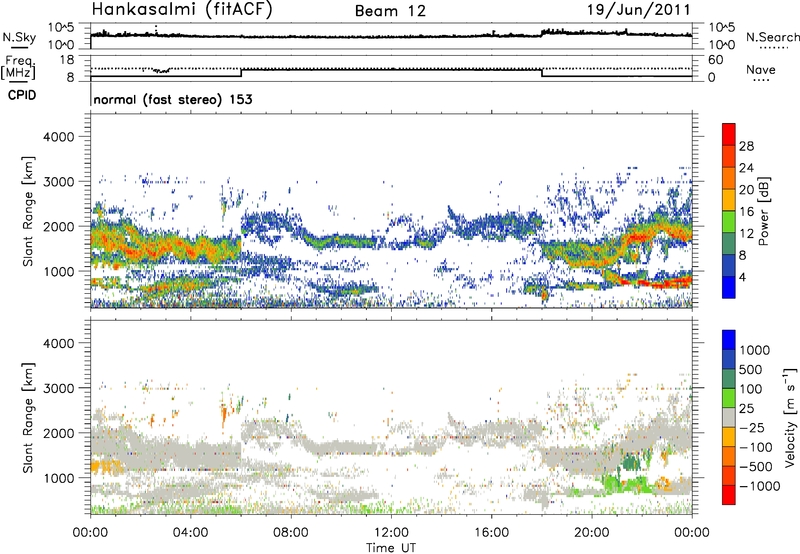The height and width of the screenshot is (554, 800).
Task: Click the 'Velocity [m s-1]' color bar label
Action: click(x=790, y=417)
